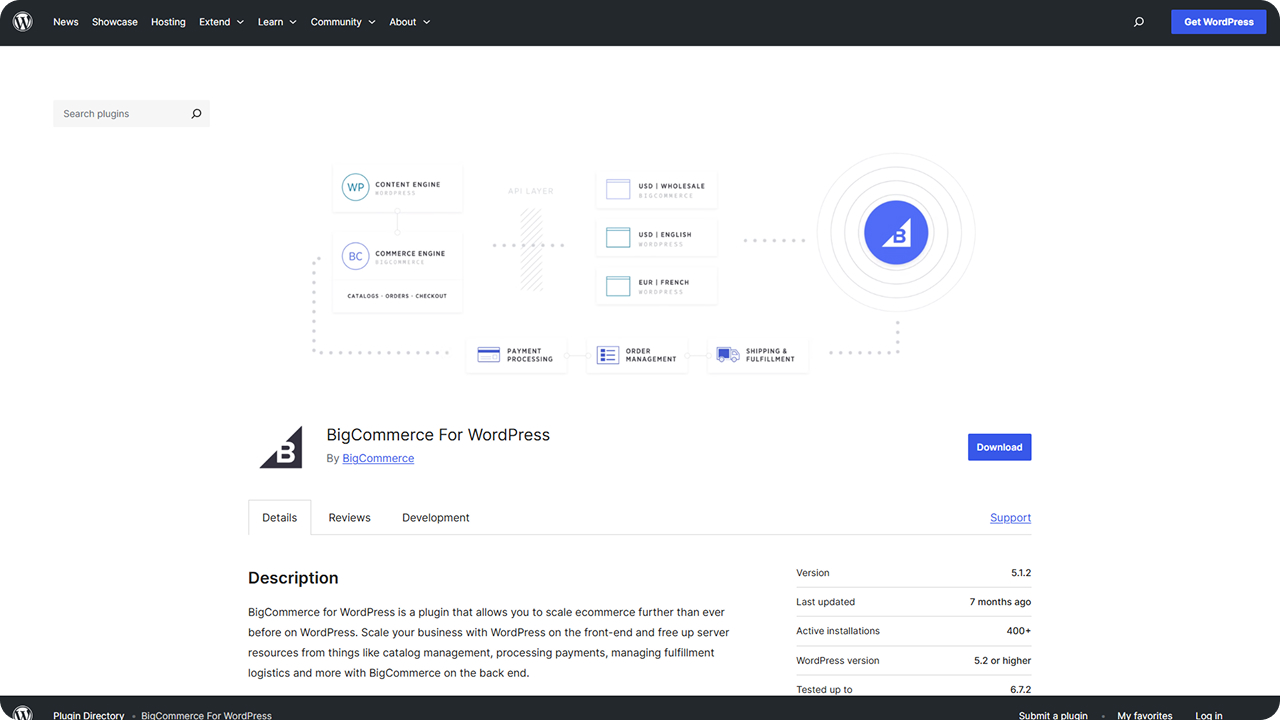1280x720 pixels.
Task: Click the Description heading
Action: (293, 578)
